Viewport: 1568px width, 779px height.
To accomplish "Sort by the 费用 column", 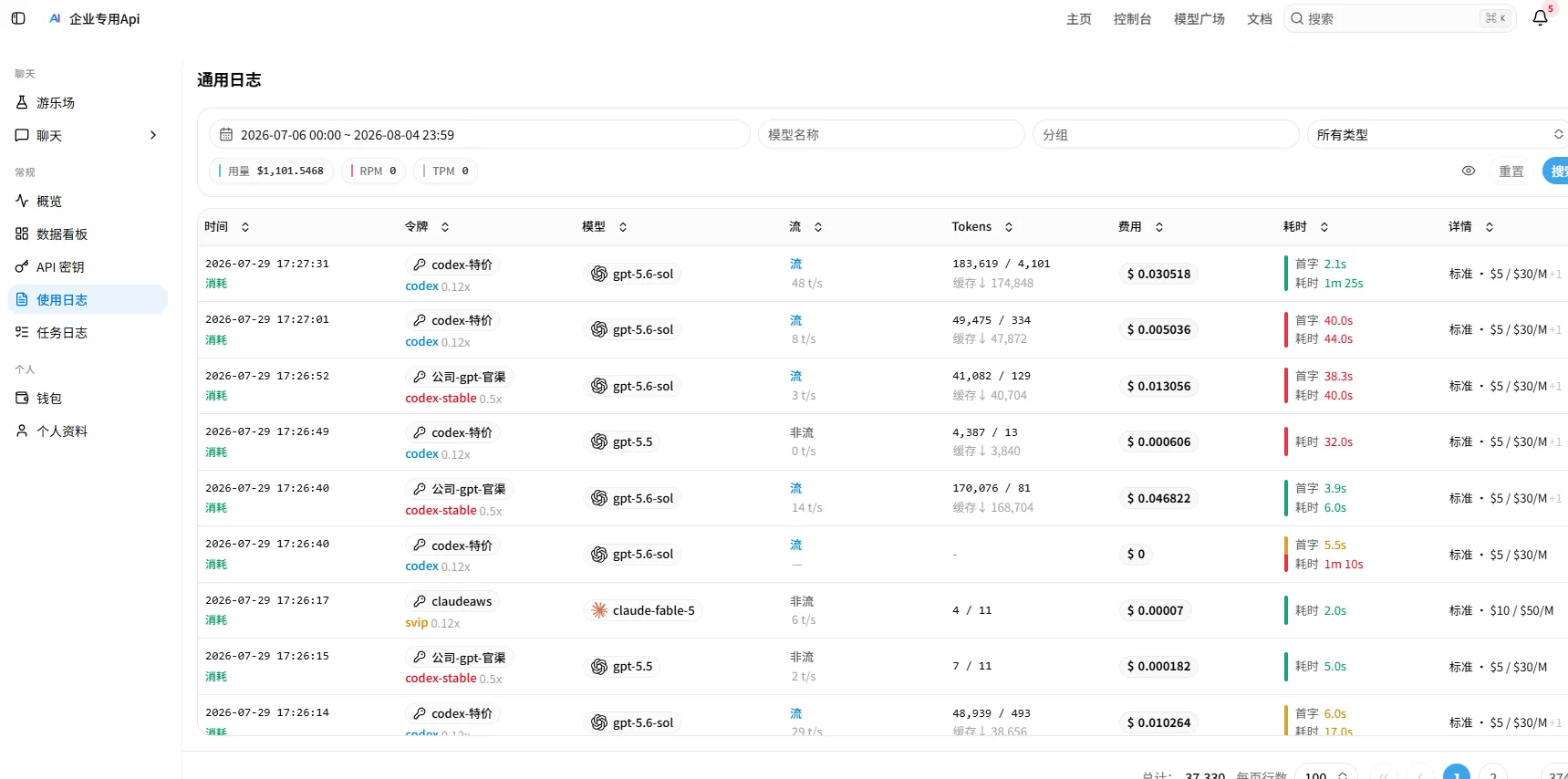I will point(1141,226).
